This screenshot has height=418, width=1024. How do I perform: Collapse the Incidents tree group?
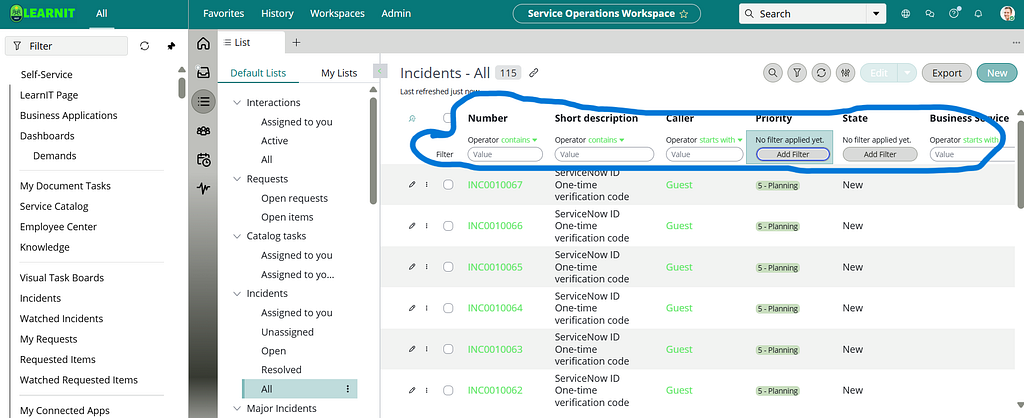237,293
